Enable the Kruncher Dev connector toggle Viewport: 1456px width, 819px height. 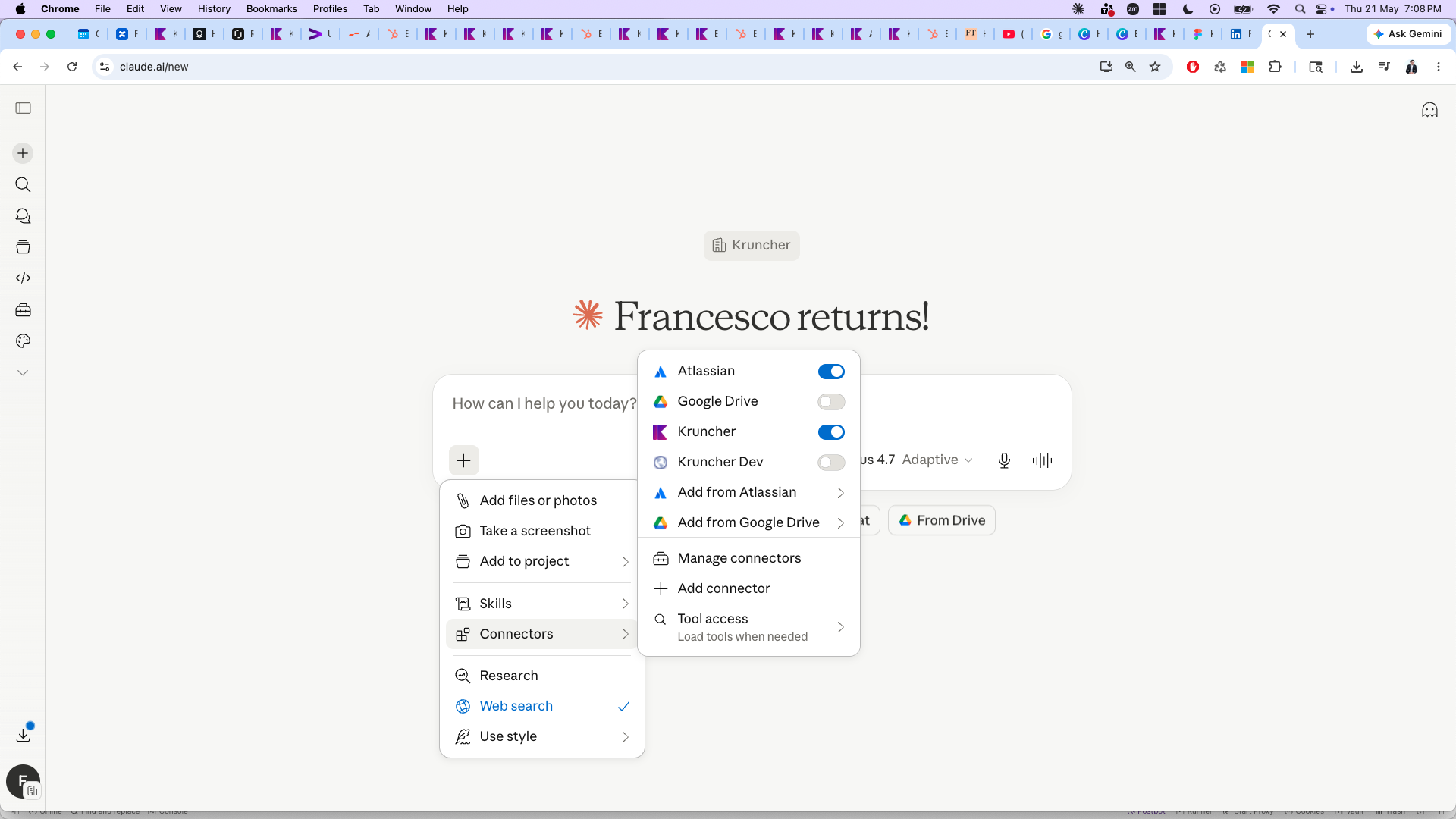pos(831,463)
